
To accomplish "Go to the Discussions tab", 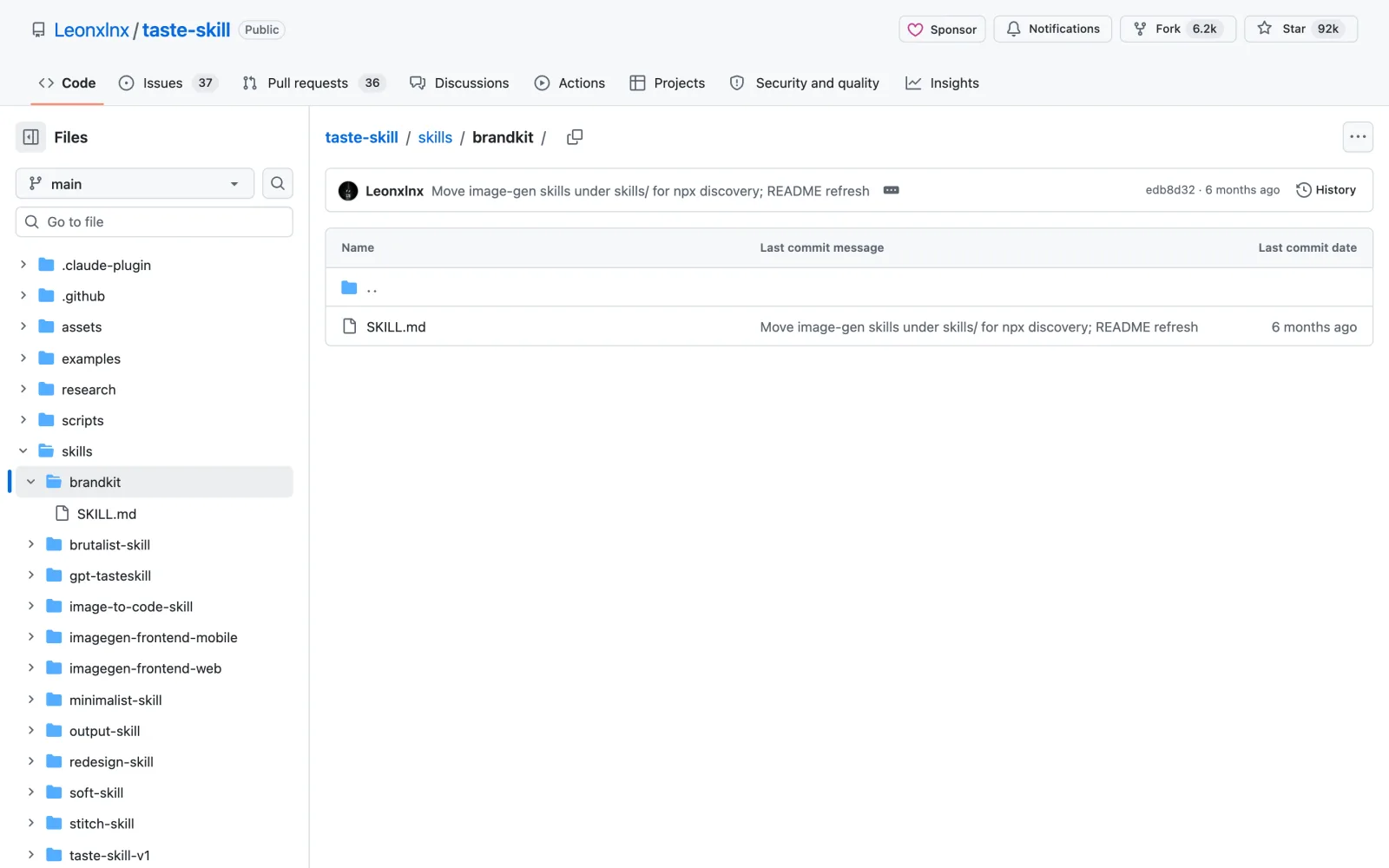I will pos(460,83).
